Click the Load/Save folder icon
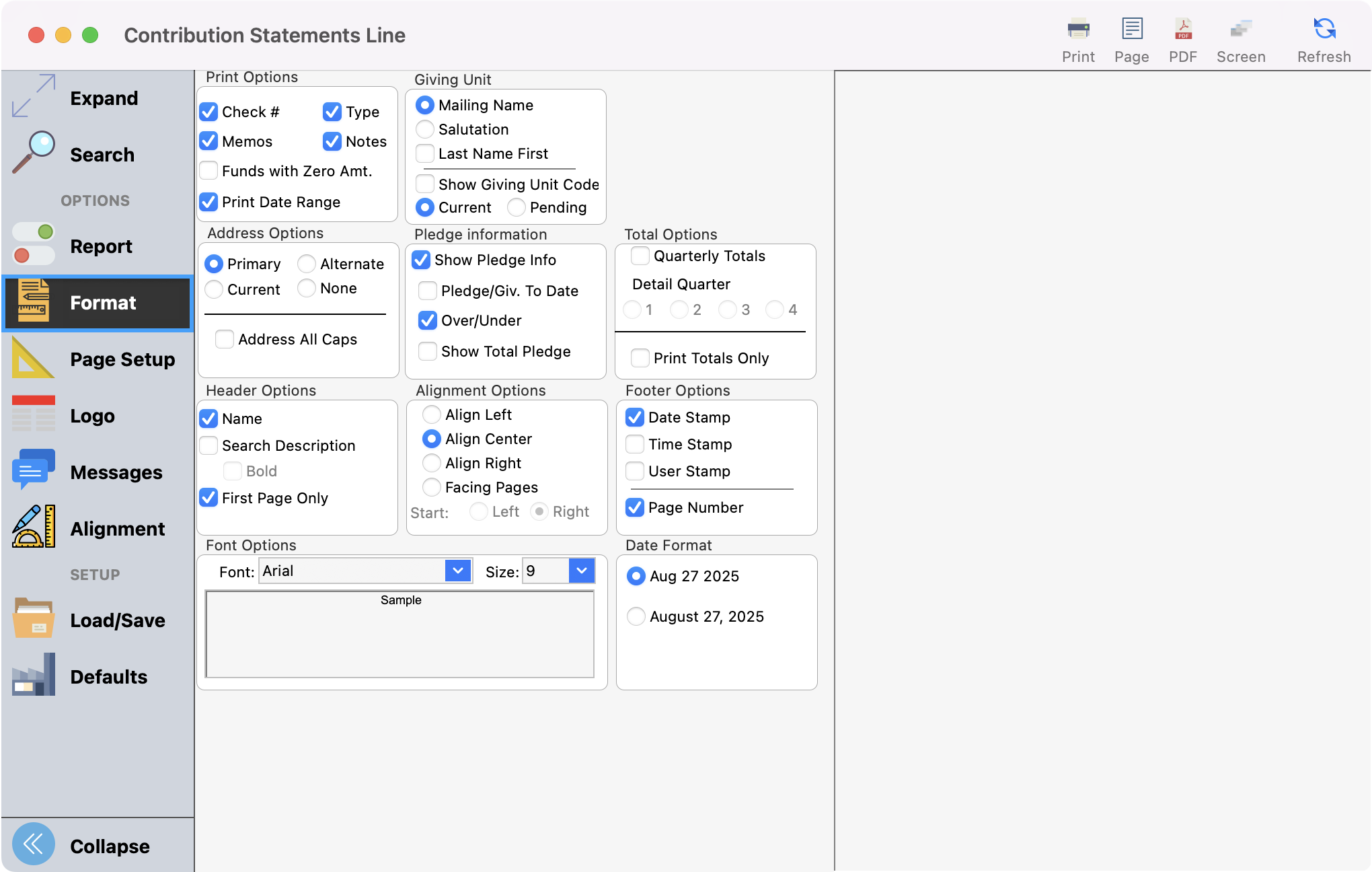The image size is (1372, 872). pyautogui.click(x=32, y=620)
